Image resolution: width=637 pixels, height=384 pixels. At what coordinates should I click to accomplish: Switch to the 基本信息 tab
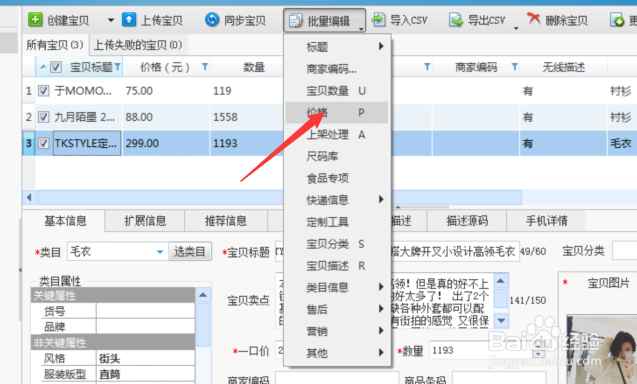click(65, 221)
